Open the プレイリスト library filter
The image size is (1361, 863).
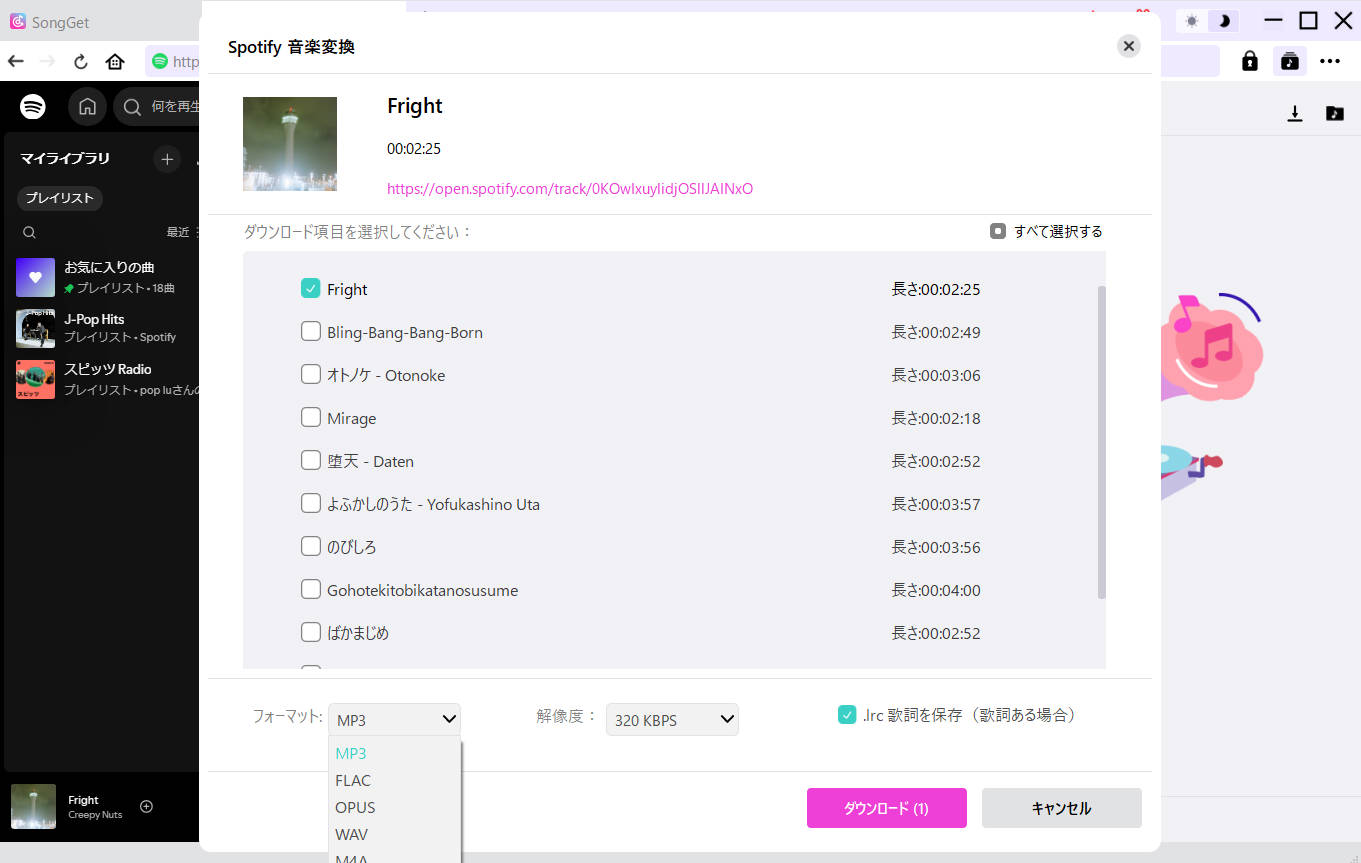click(x=59, y=198)
